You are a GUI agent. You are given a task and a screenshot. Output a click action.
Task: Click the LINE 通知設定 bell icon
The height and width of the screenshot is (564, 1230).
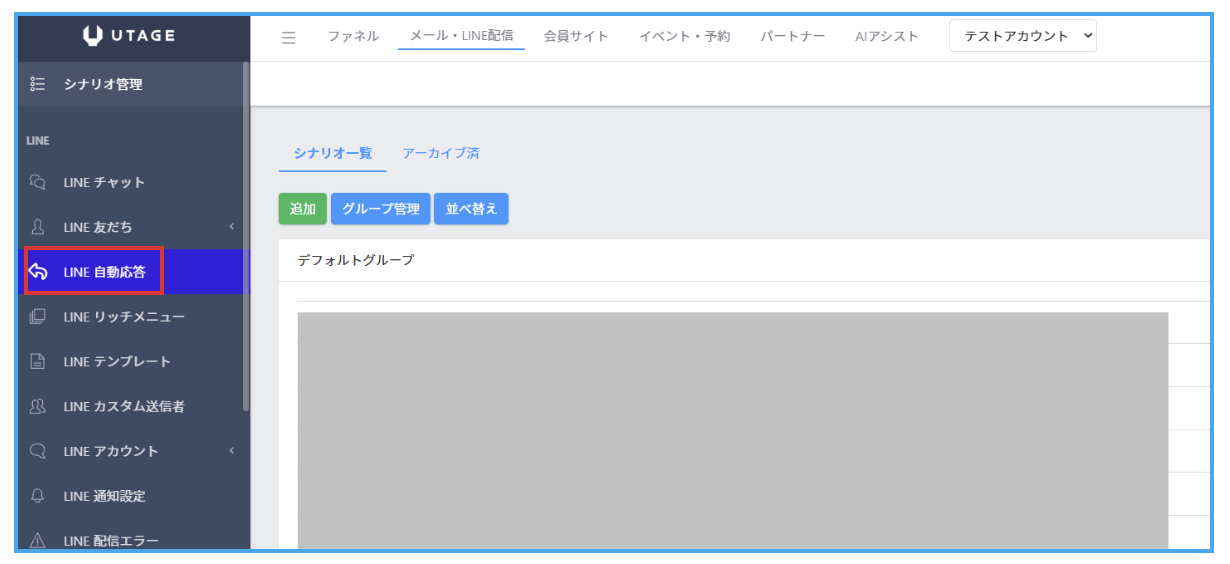[x=38, y=496]
